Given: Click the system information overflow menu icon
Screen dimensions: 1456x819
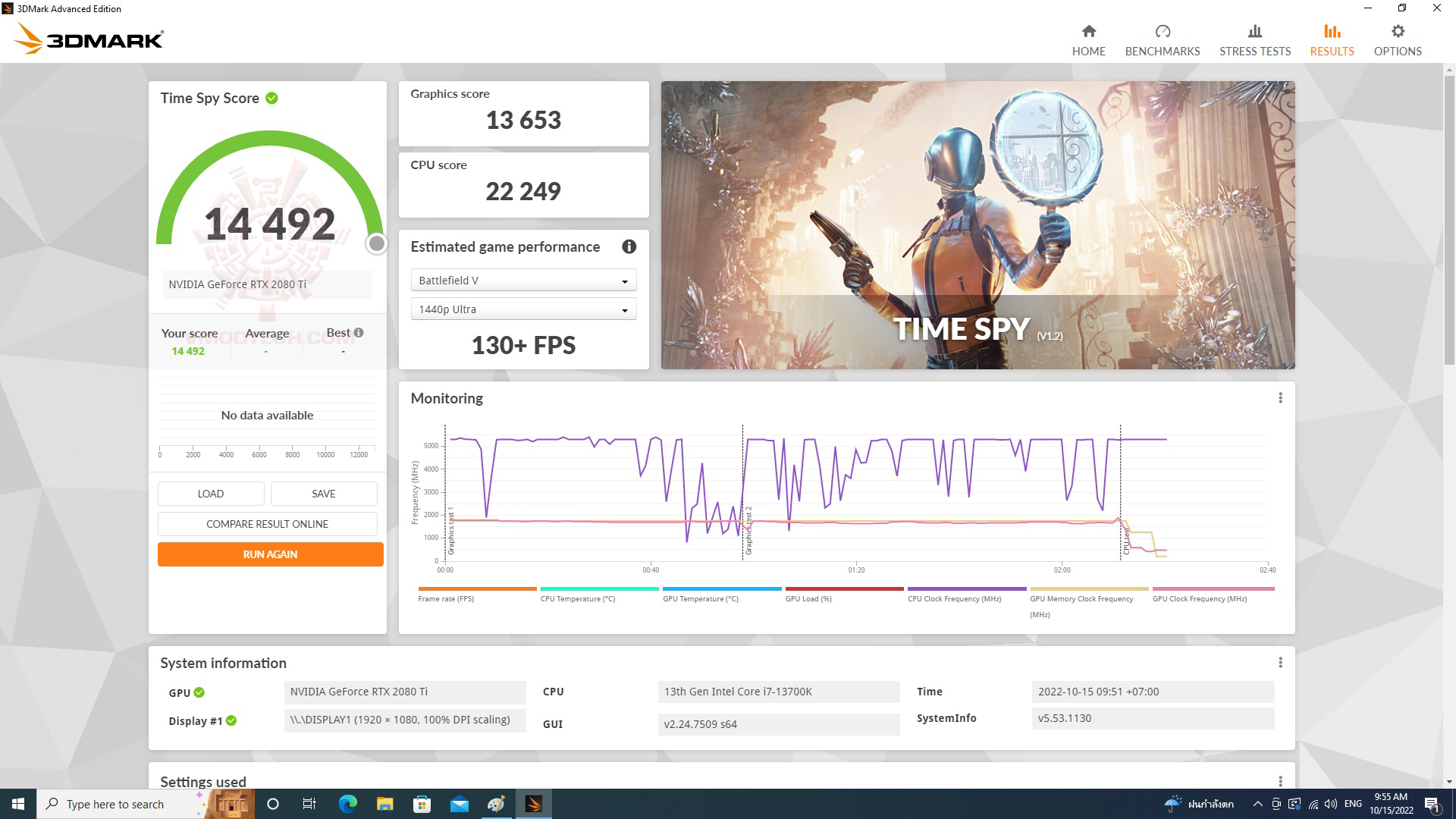Looking at the screenshot, I should pyautogui.click(x=1280, y=662).
